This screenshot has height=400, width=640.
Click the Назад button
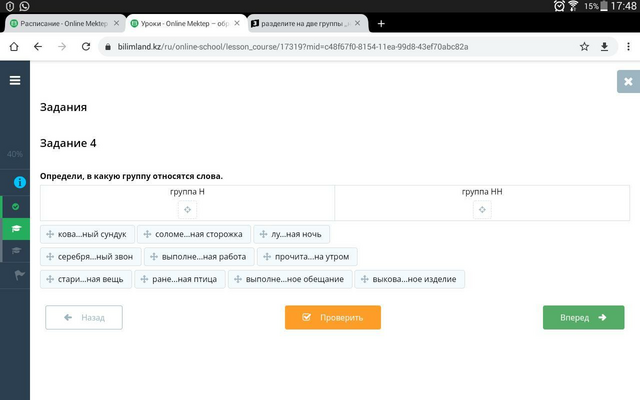84,318
